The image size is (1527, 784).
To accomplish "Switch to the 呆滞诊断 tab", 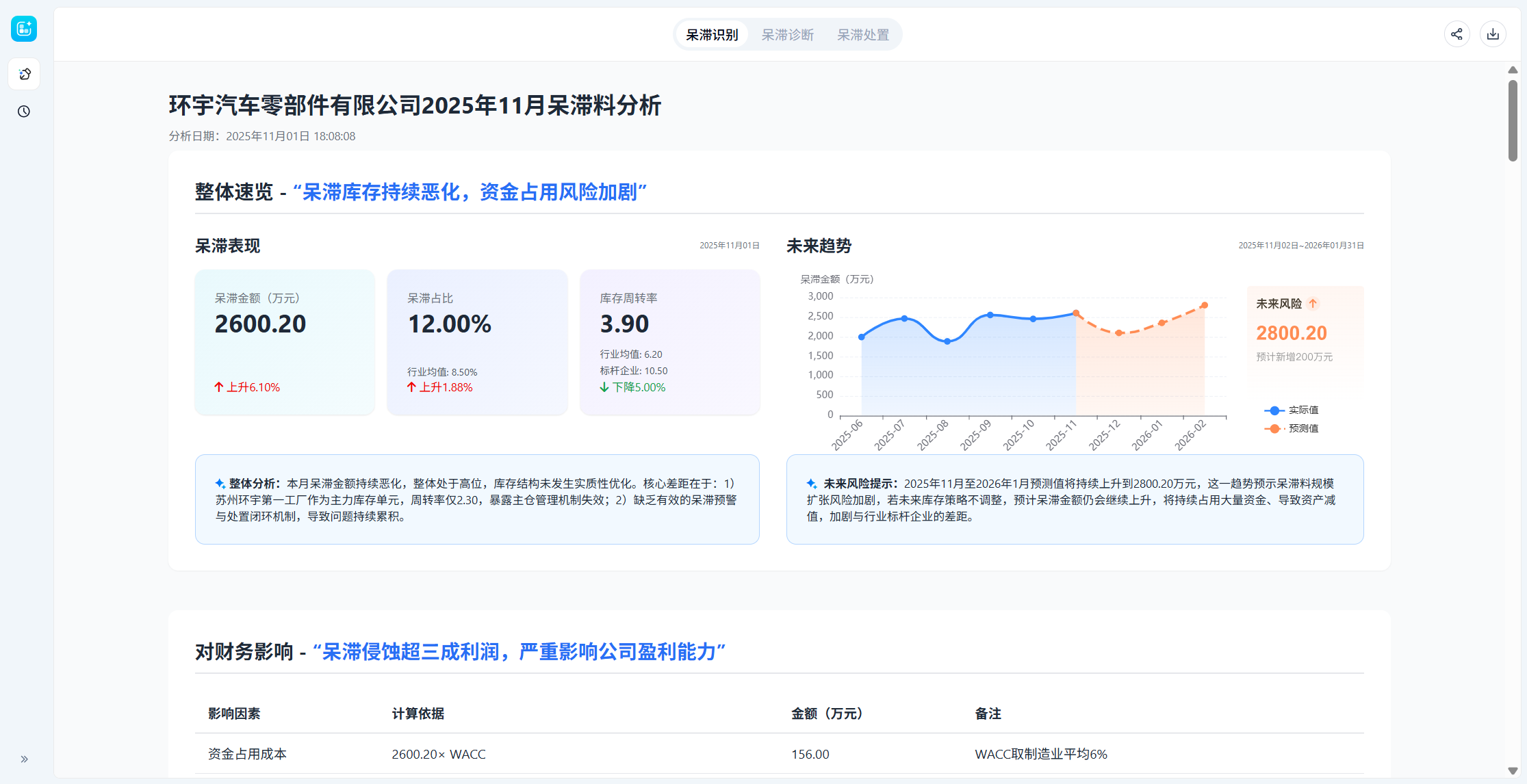I will coord(788,35).
